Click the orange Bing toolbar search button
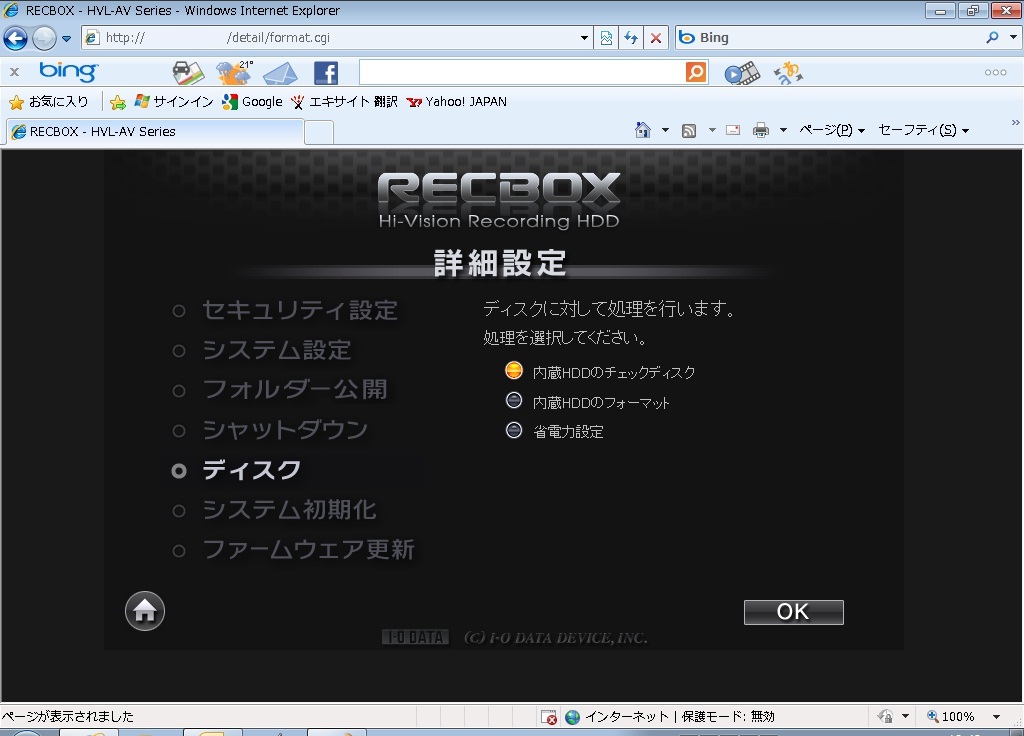 click(696, 72)
